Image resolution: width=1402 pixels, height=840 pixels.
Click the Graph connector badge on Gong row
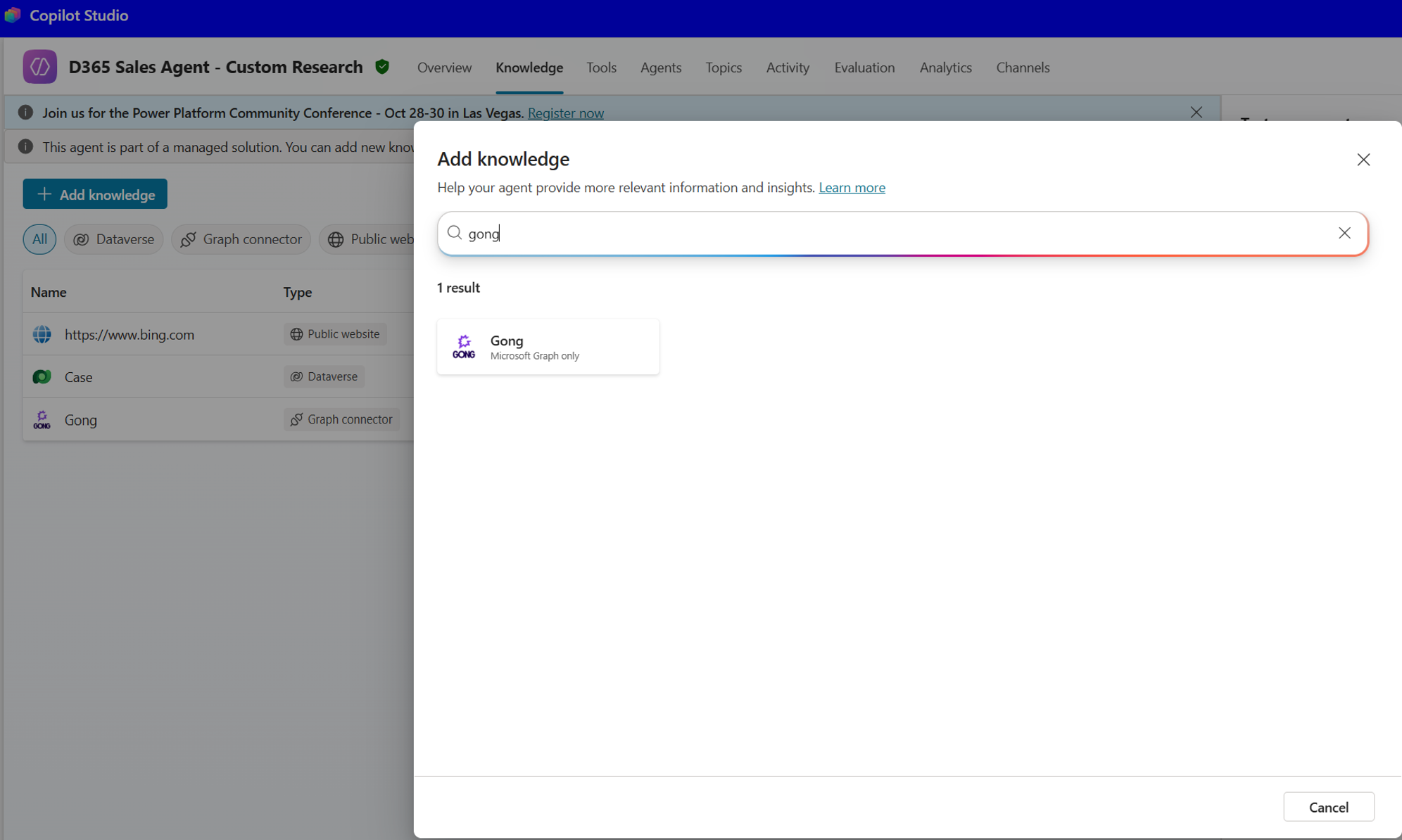pyautogui.click(x=342, y=419)
